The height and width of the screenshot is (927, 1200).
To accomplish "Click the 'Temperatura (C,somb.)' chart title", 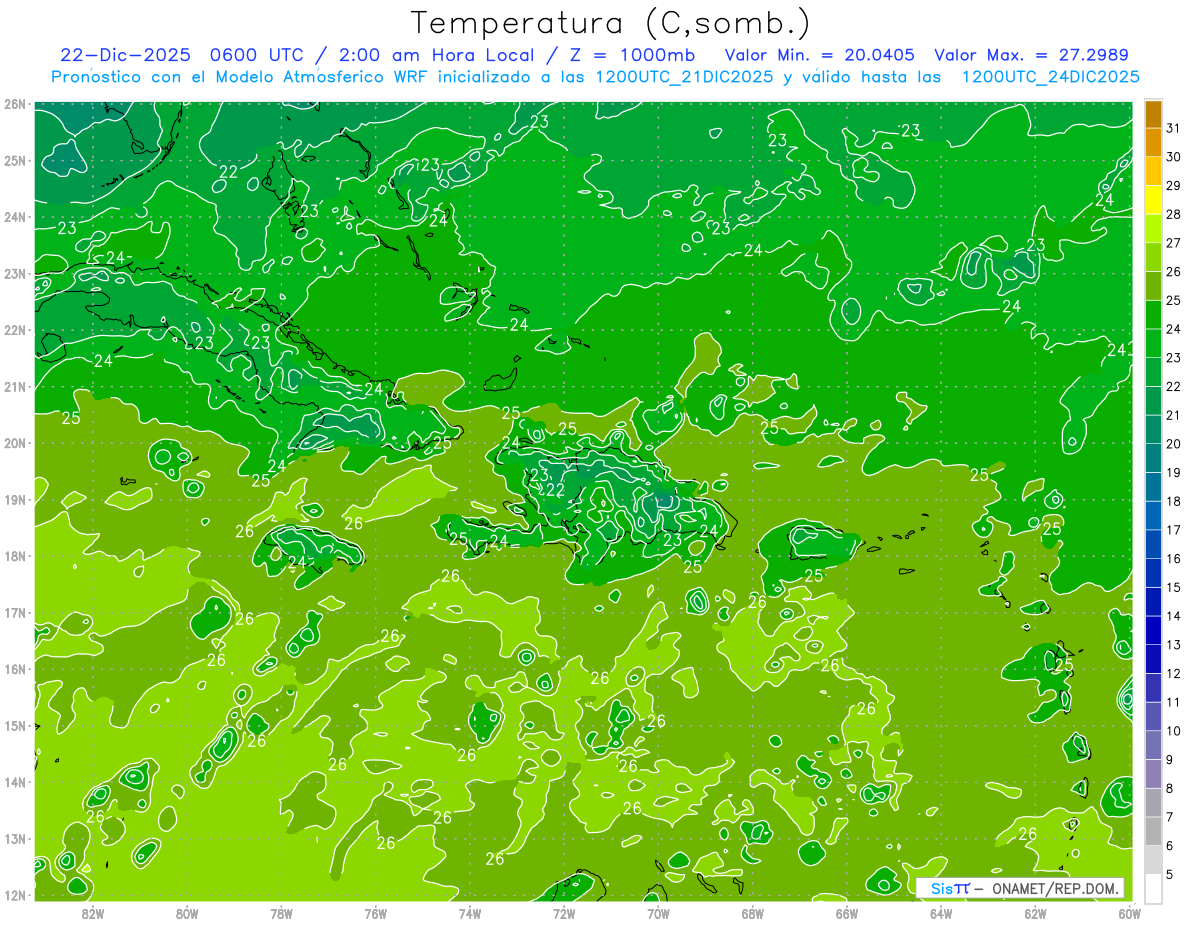I will point(611,23).
